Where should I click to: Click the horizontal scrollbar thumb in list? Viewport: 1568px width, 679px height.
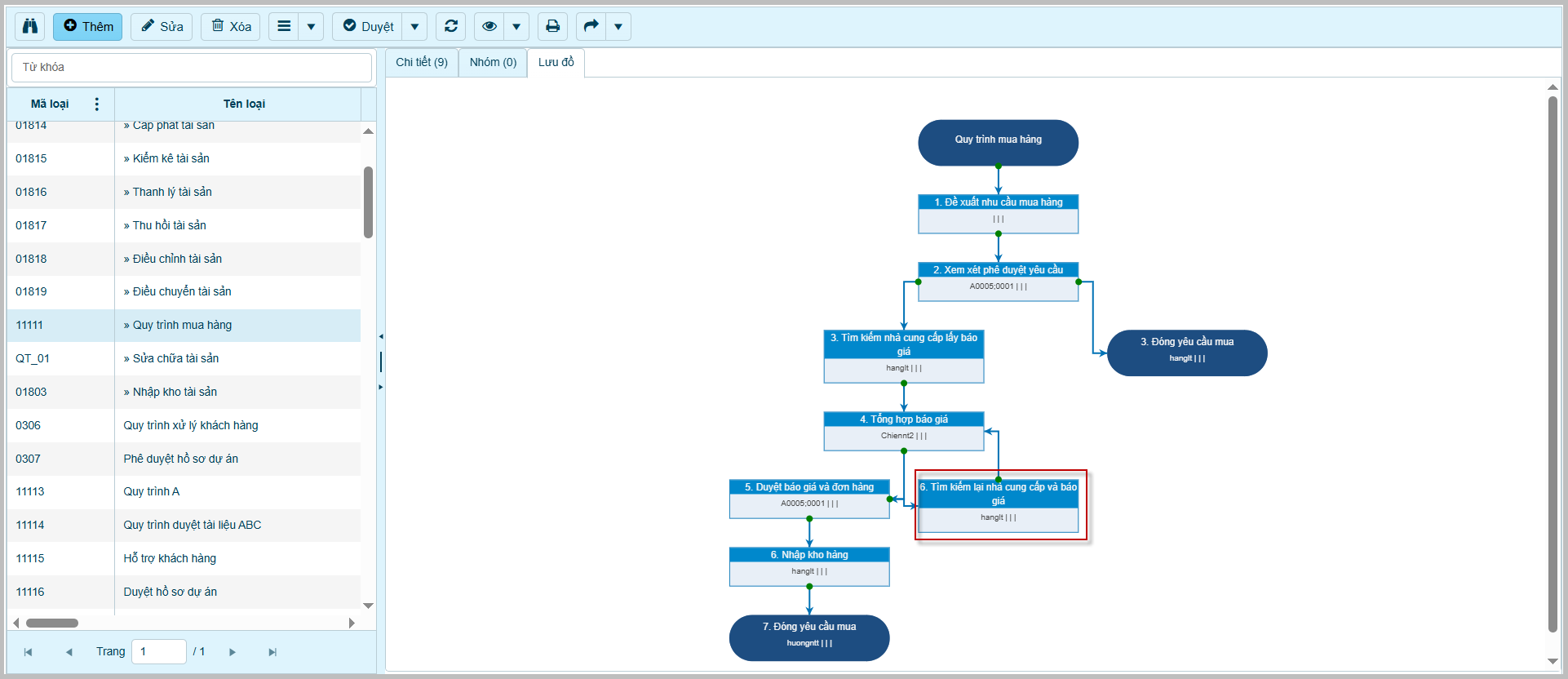coord(52,623)
